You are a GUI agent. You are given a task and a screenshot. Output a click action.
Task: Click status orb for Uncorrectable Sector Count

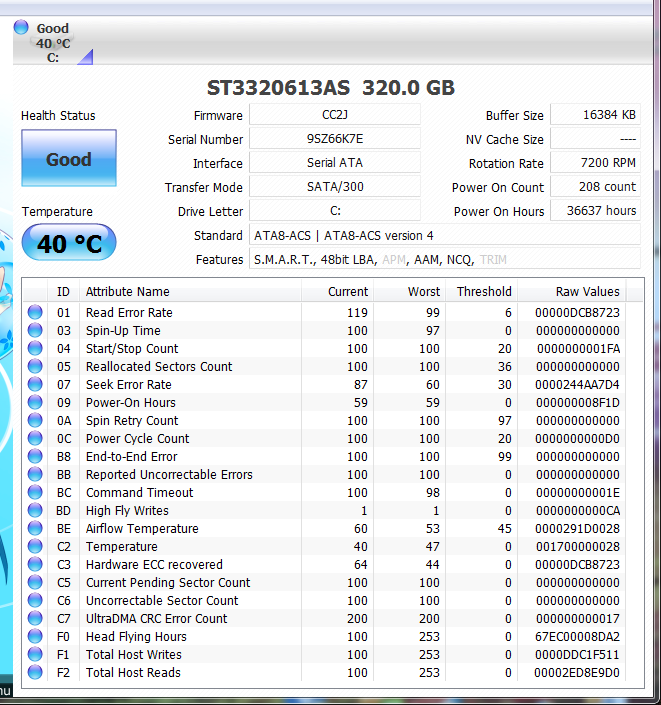tap(35, 600)
